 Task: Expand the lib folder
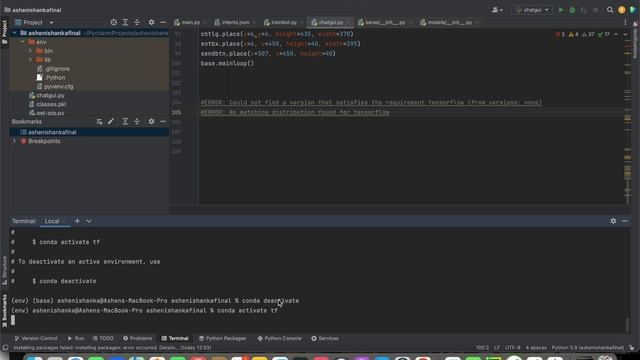pos(30,60)
